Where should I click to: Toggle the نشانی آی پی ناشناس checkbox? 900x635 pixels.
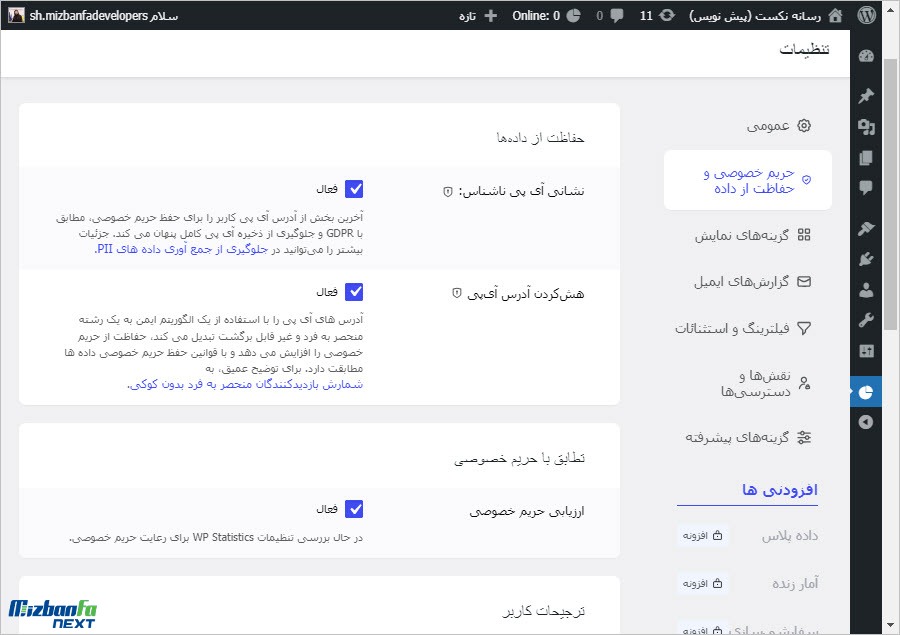354,189
